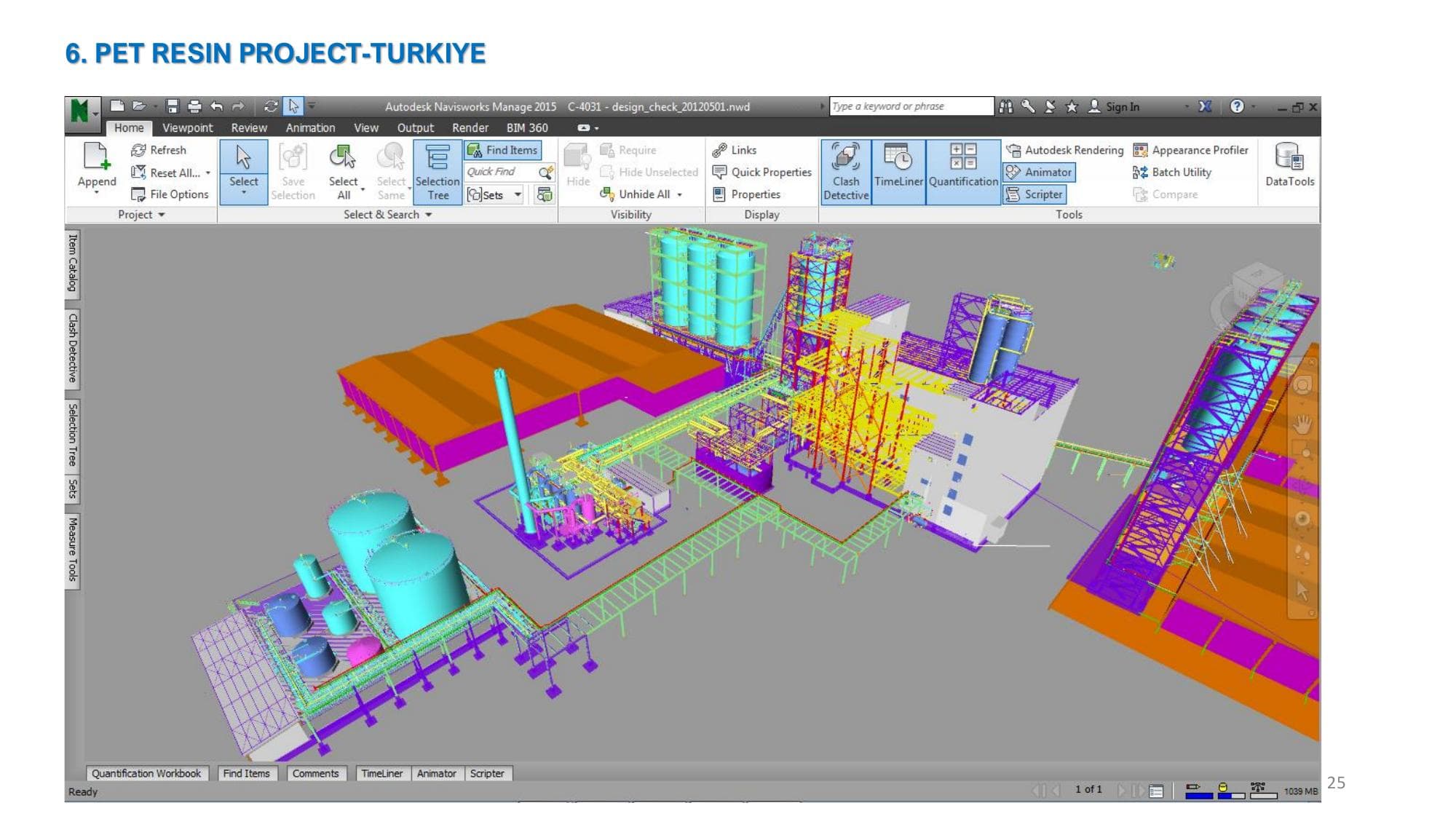This screenshot has width=1456, height=819.
Task: Click the satellite Communication Center icon
Action: (1050, 106)
